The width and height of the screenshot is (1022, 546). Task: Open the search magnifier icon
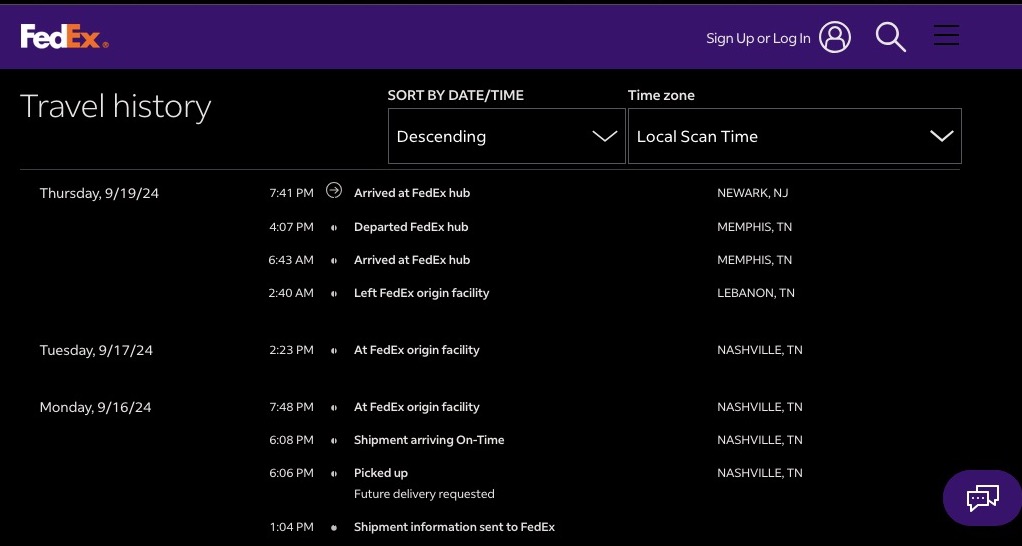point(890,38)
